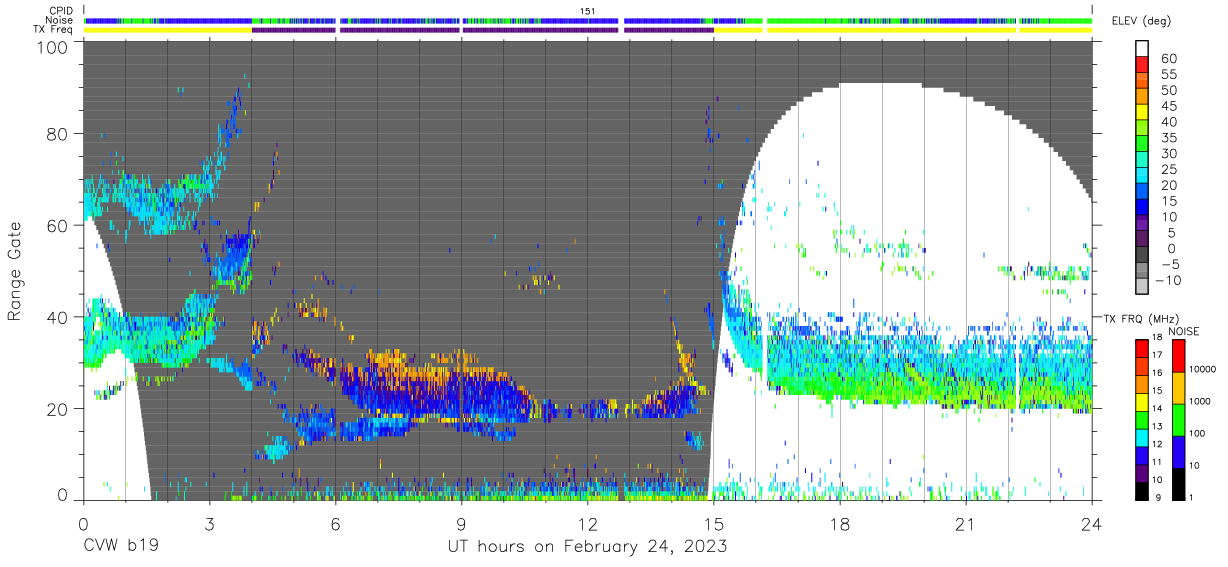
Task: Click the 'TX Freq' row label
Action: (x=51, y=30)
